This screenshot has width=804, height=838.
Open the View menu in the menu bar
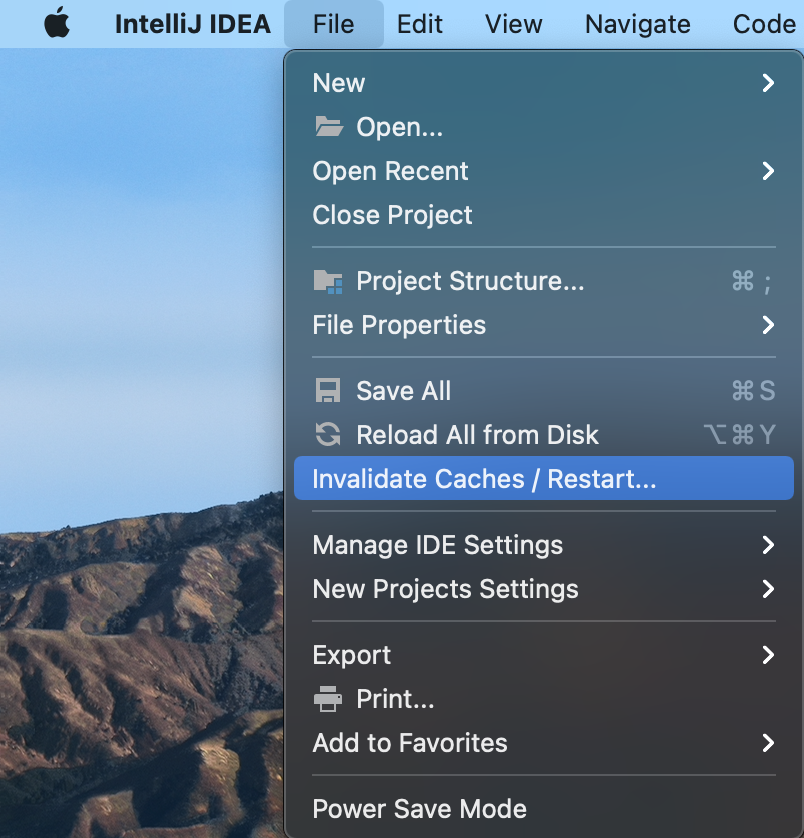tap(514, 24)
